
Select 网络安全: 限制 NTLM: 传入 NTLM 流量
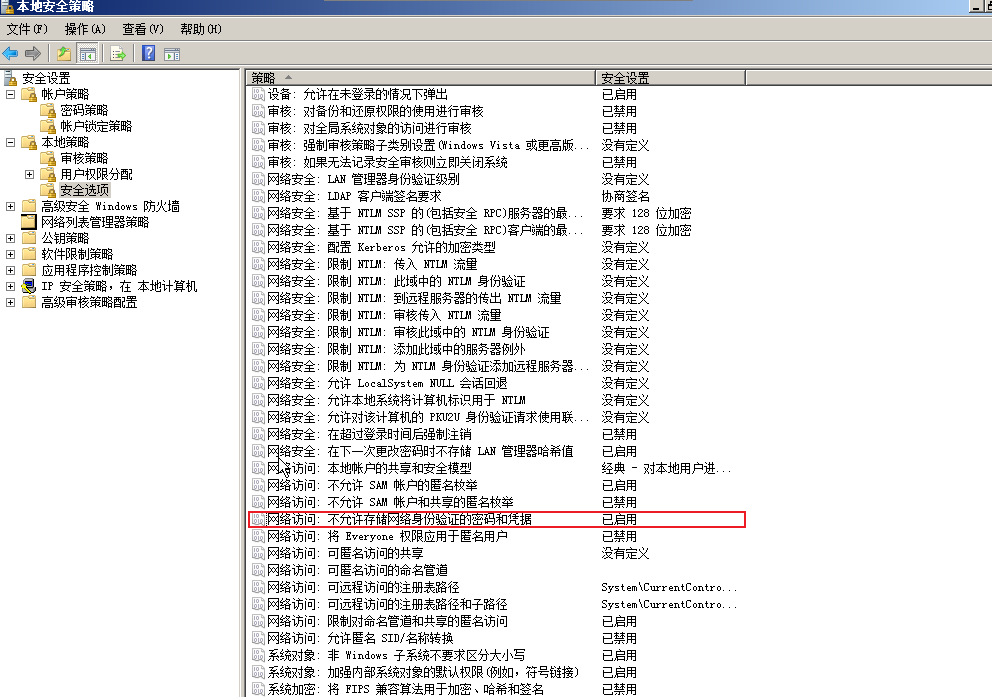coord(372,264)
